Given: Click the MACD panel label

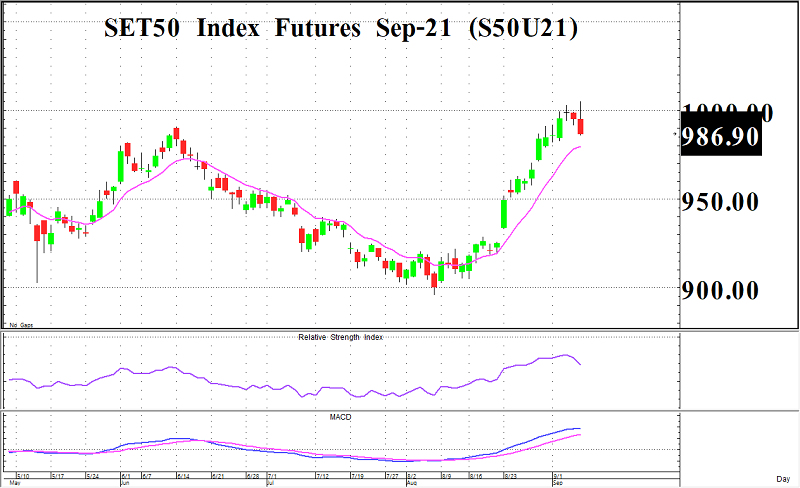Looking at the screenshot, I should click(x=340, y=418).
